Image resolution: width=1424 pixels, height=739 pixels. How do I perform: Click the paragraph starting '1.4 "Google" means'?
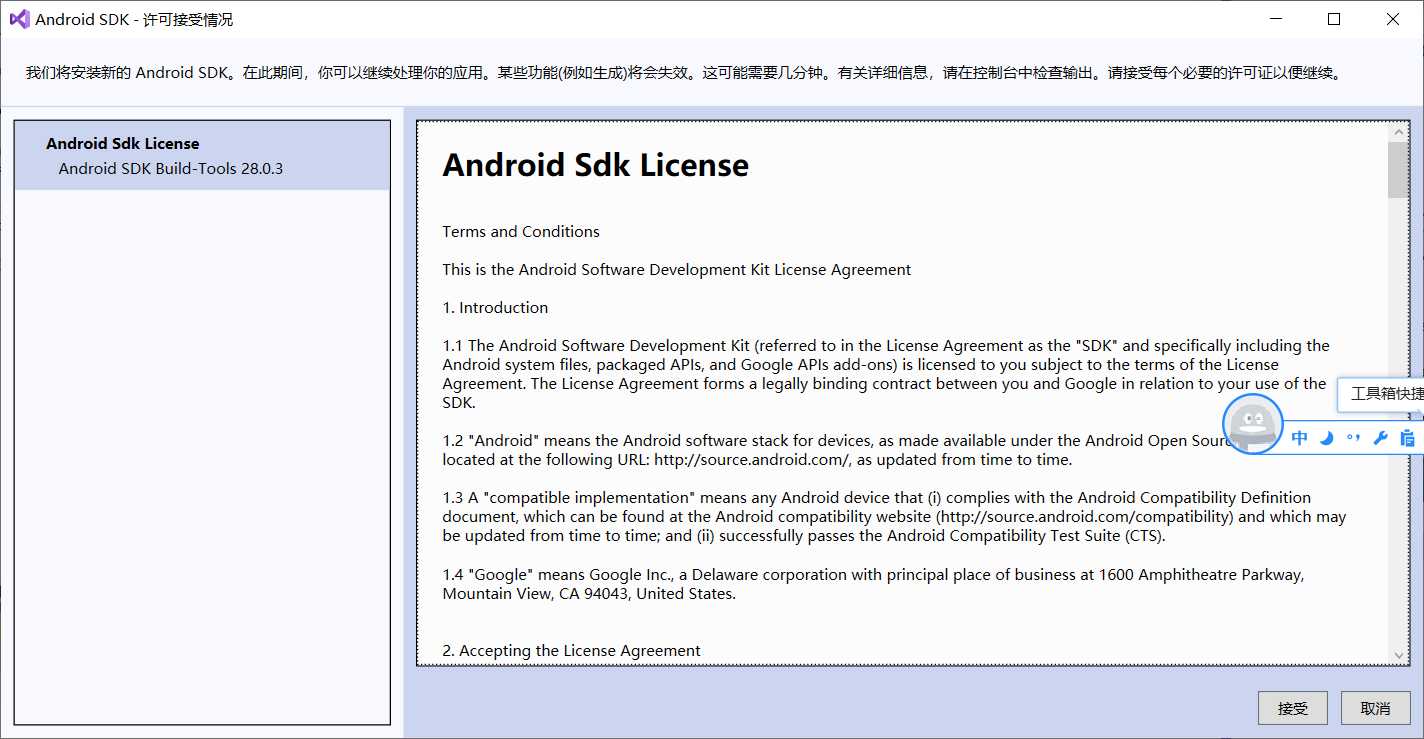(873, 584)
